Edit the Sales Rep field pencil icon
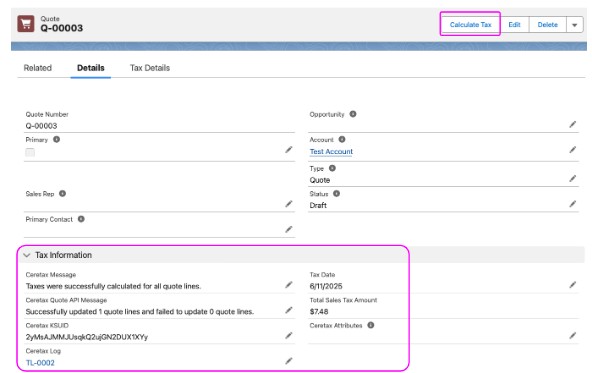Image resolution: width=592 pixels, height=373 pixels. point(289,204)
